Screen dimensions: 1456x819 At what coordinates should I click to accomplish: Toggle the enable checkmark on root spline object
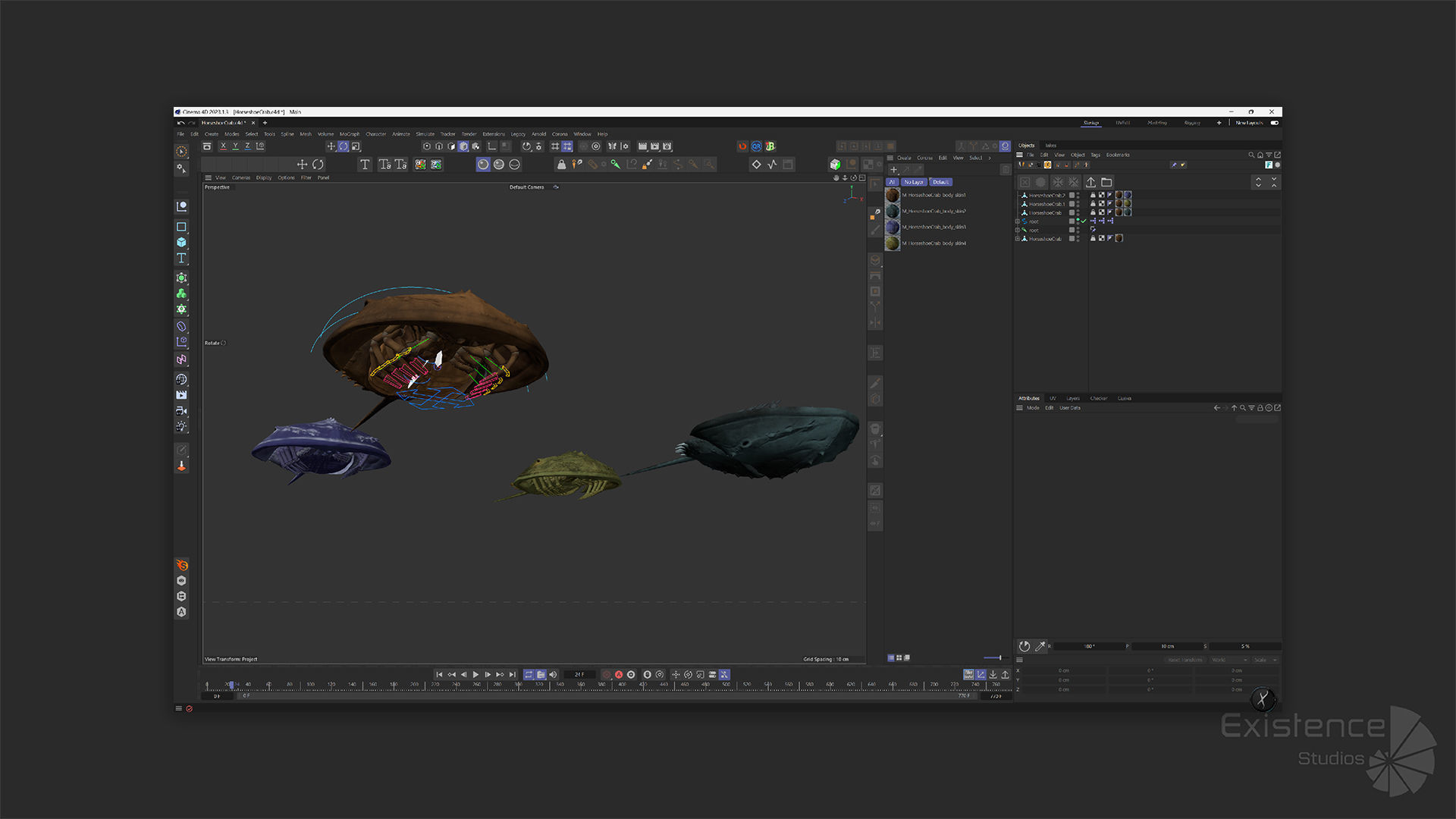(1083, 221)
